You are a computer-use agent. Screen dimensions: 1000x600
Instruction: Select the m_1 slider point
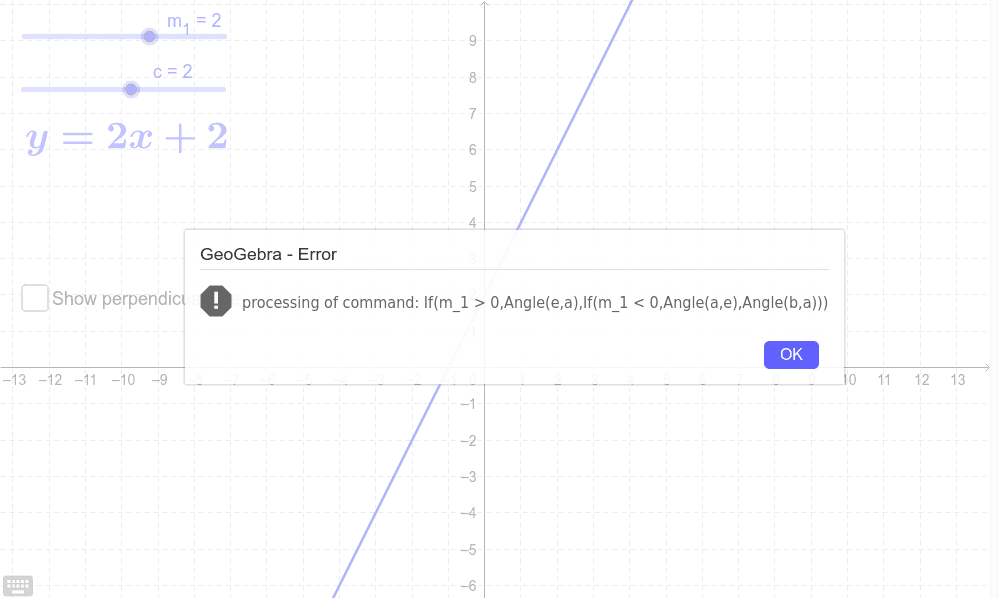pyautogui.click(x=150, y=36)
